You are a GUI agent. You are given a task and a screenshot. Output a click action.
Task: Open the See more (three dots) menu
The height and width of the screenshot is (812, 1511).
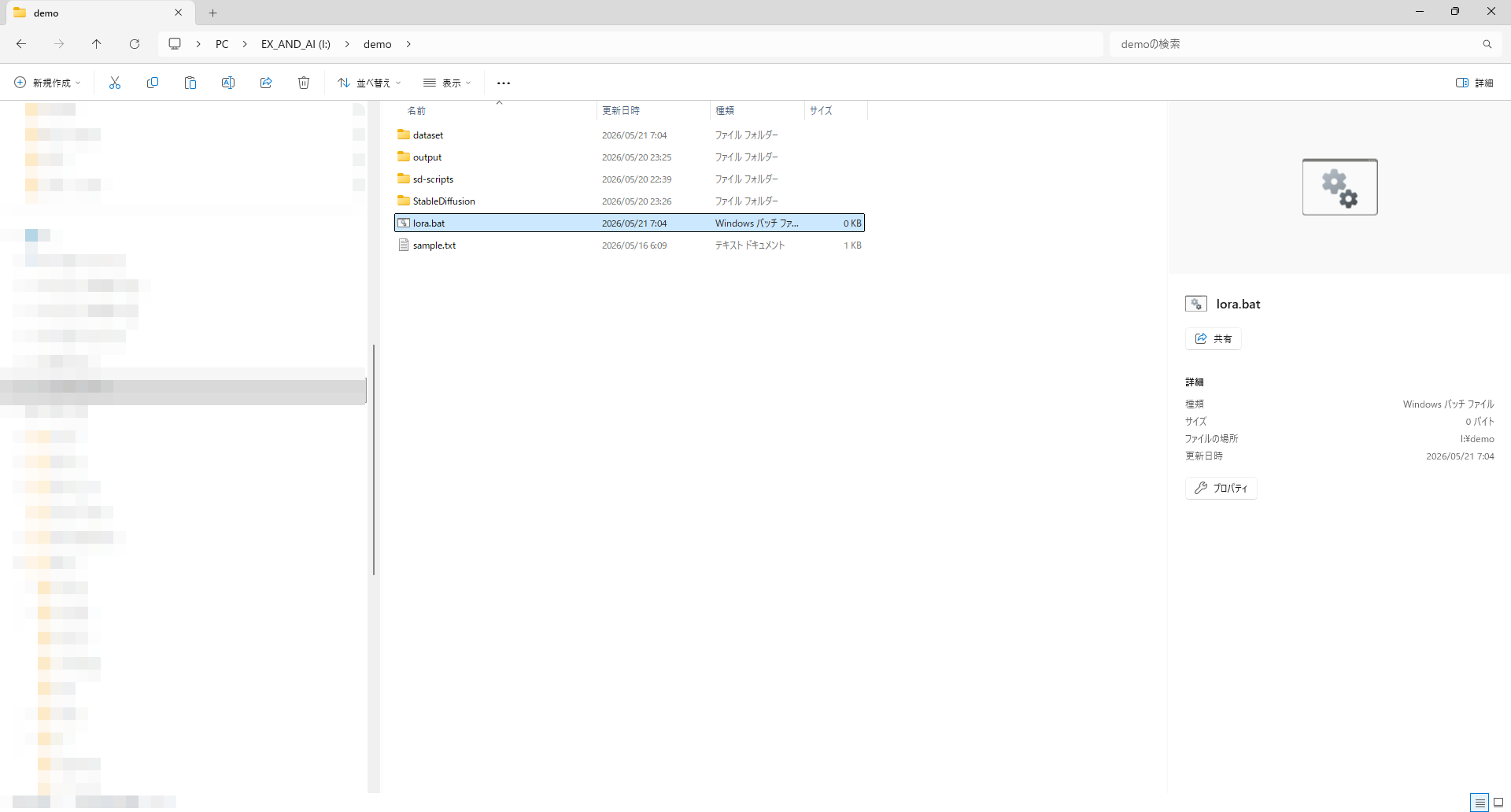[504, 83]
